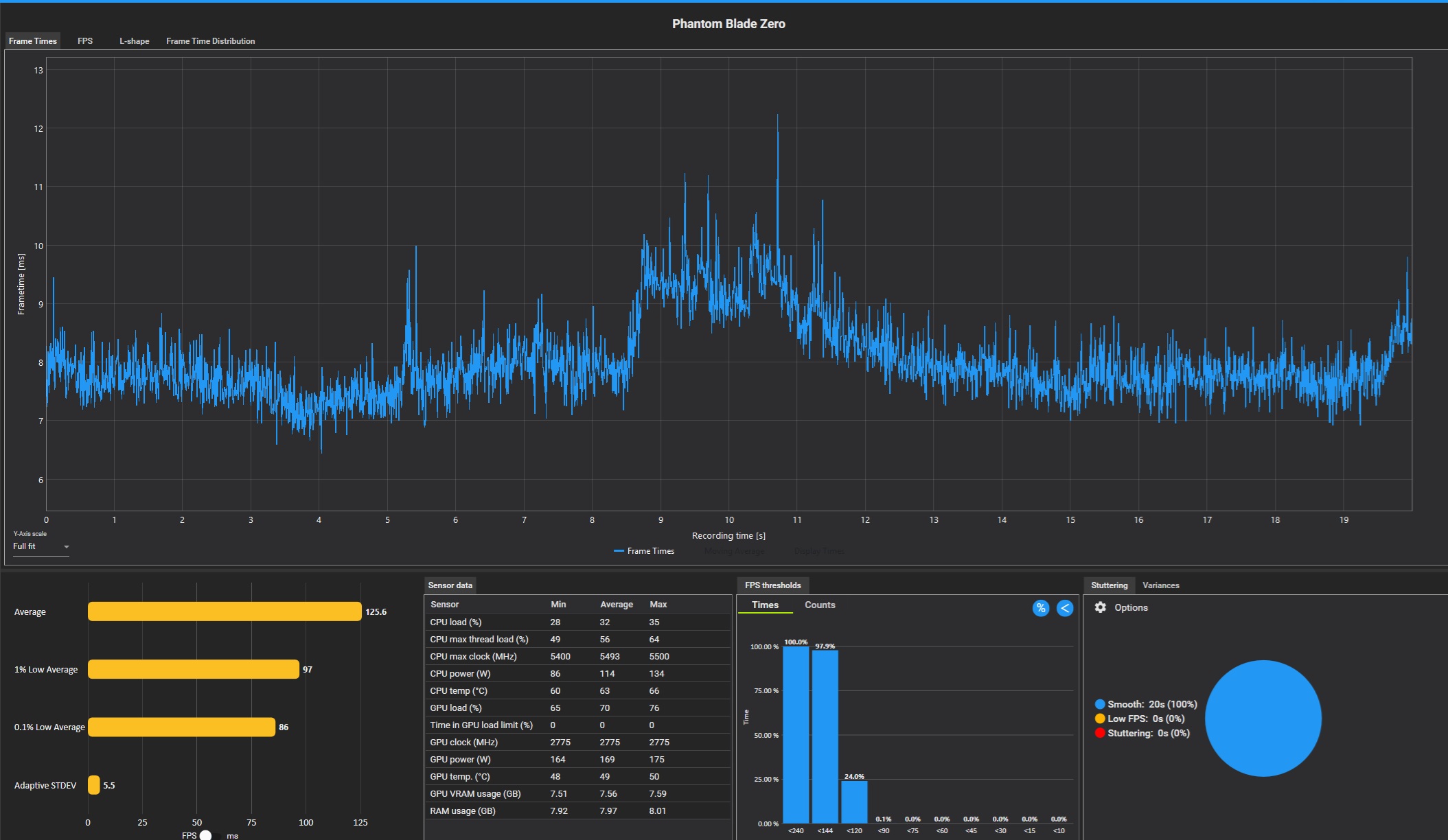
Task: Select the GPU clock (MHz) row
Action: point(578,742)
